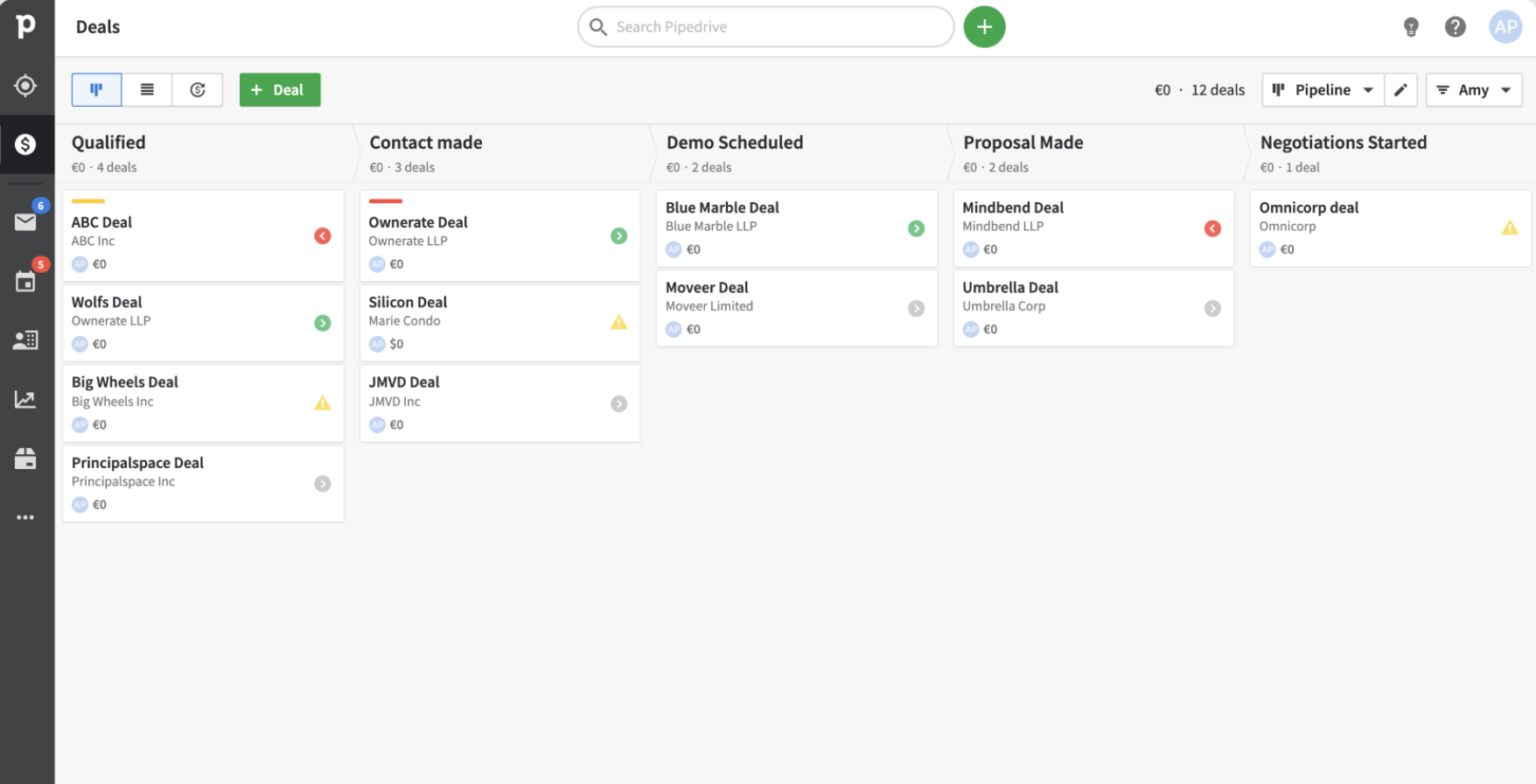
Task: Open the Activities calendar in sidebar
Action: click(x=26, y=281)
